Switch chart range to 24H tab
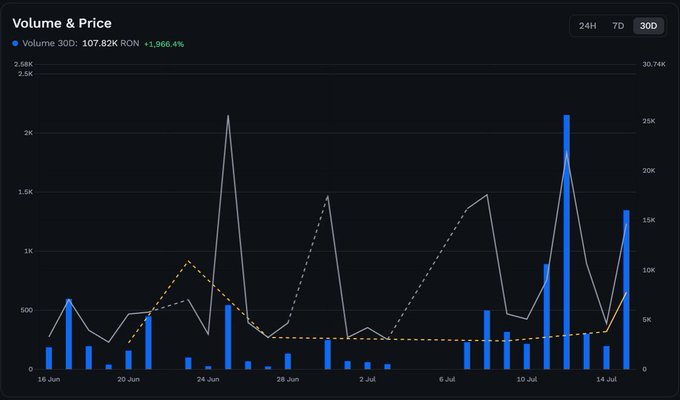Image resolution: width=680 pixels, height=400 pixels. 587,26
